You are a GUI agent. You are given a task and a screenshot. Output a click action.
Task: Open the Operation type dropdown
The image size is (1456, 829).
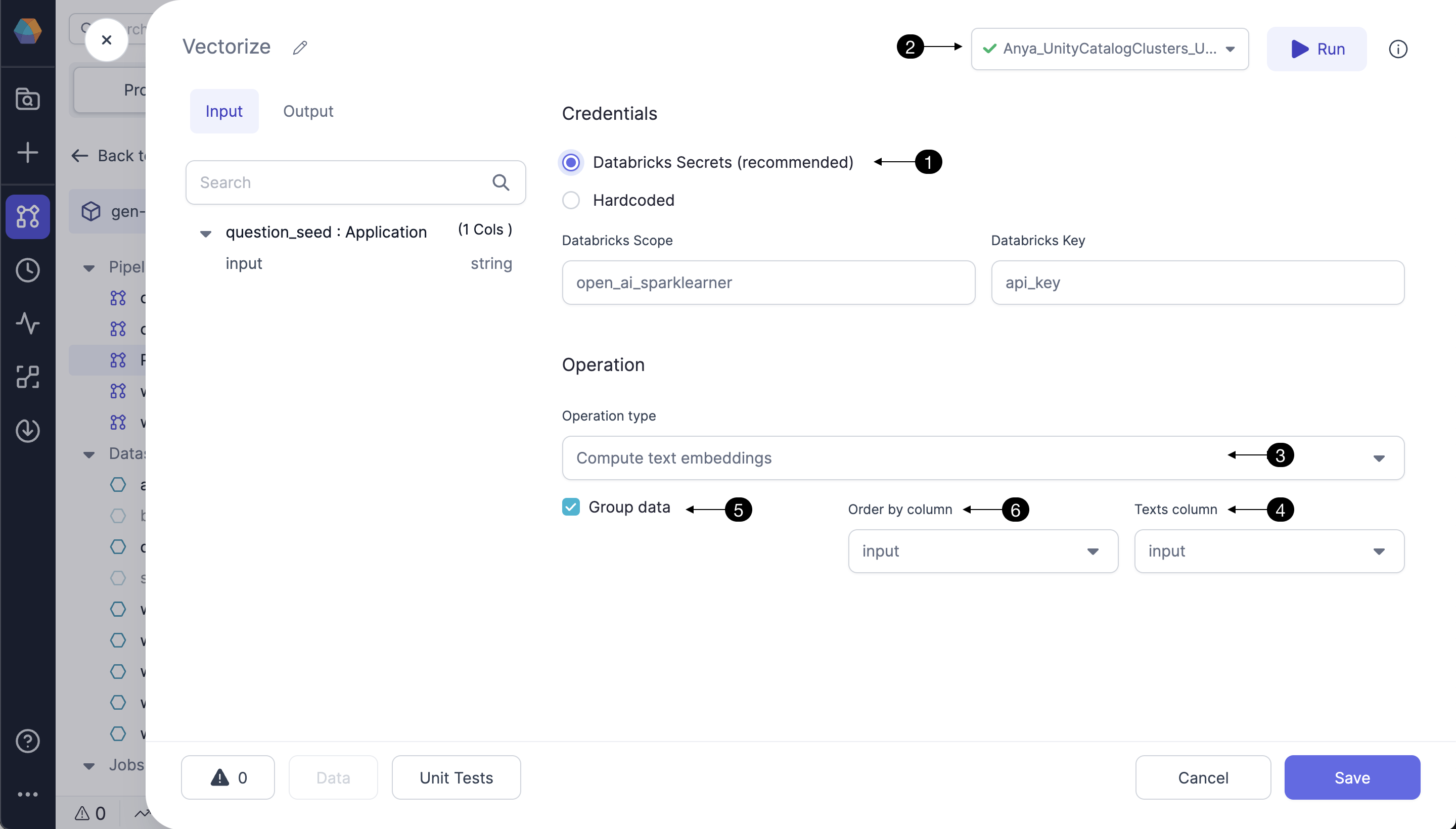[x=983, y=458]
